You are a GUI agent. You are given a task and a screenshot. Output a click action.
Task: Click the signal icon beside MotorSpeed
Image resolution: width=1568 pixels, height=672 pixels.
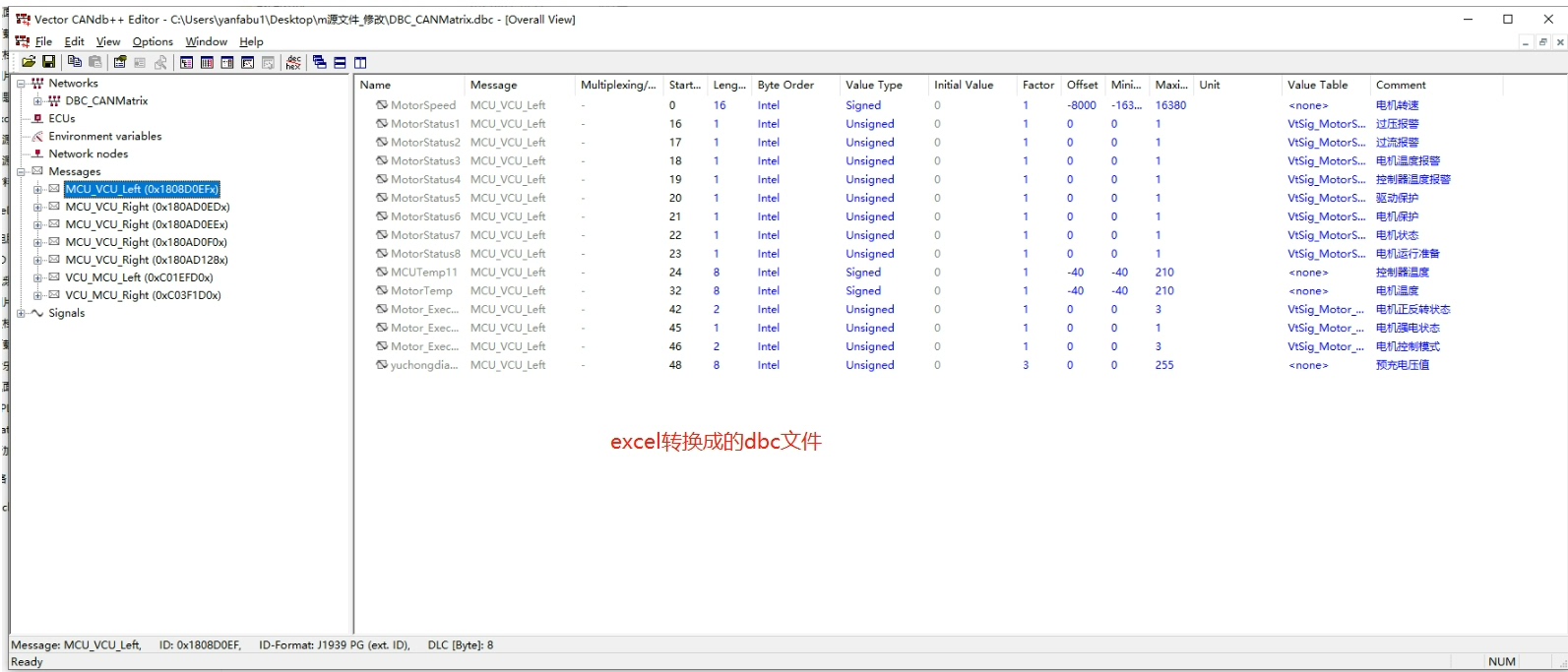click(x=381, y=104)
